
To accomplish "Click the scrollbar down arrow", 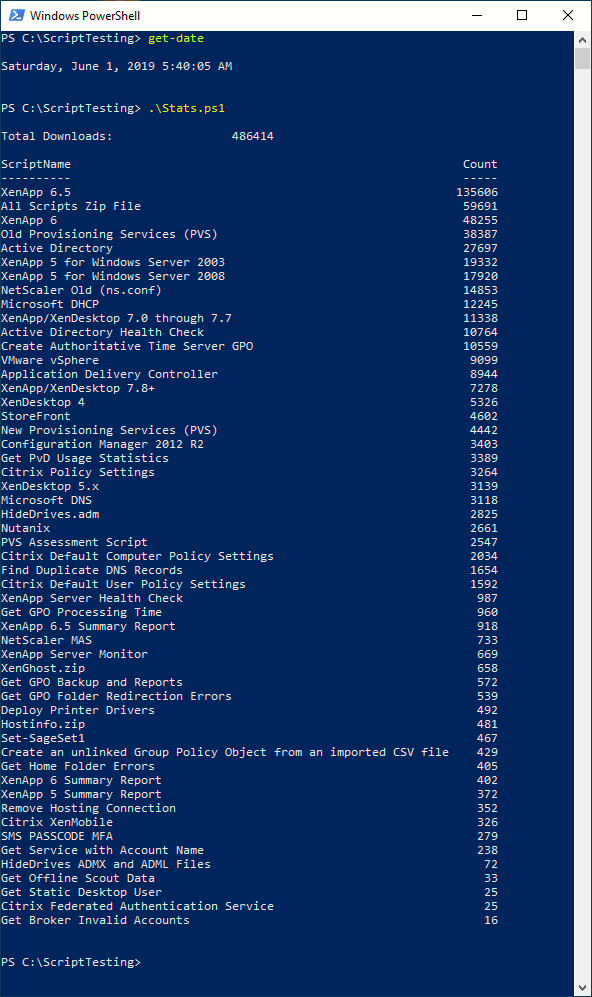I will click(582, 988).
